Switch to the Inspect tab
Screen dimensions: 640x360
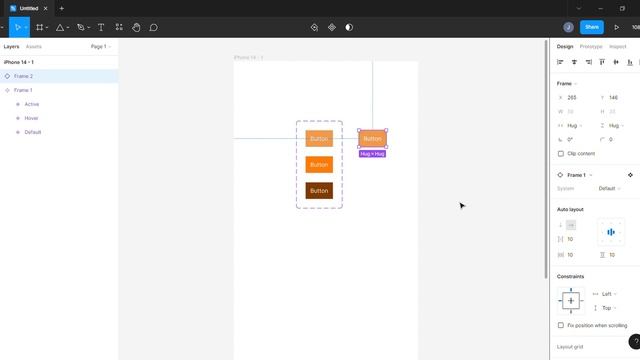(617, 47)
